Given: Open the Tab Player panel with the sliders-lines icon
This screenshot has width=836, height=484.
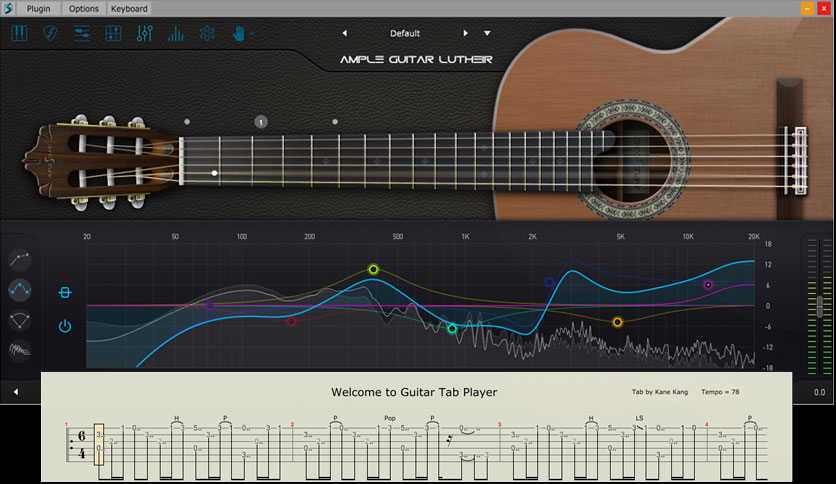Looking at the screenshot, I should click(x=82, y=34).
